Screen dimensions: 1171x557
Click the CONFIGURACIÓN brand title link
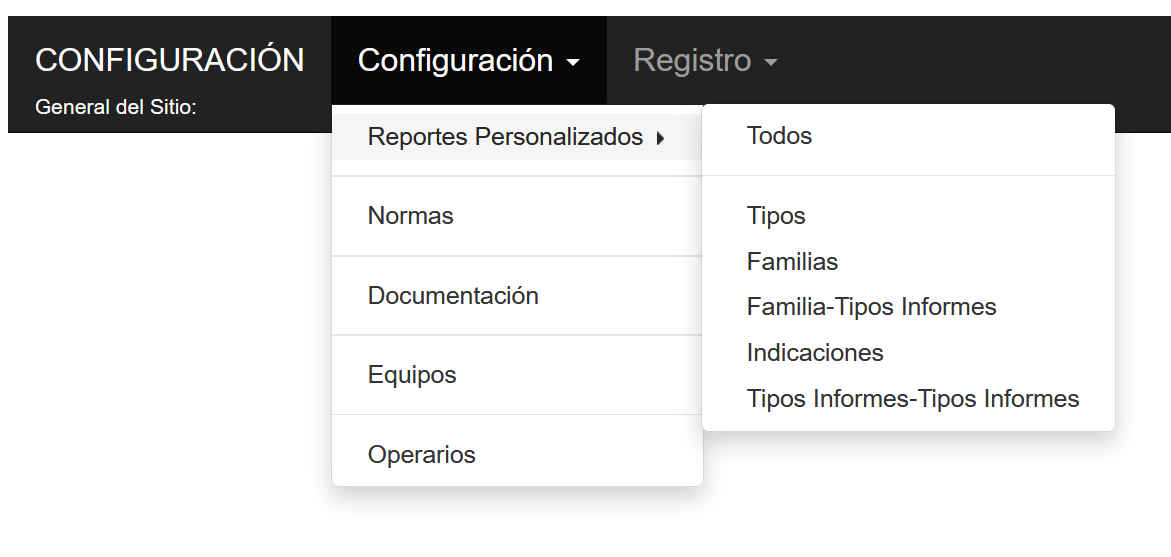(x=169, y=60)
